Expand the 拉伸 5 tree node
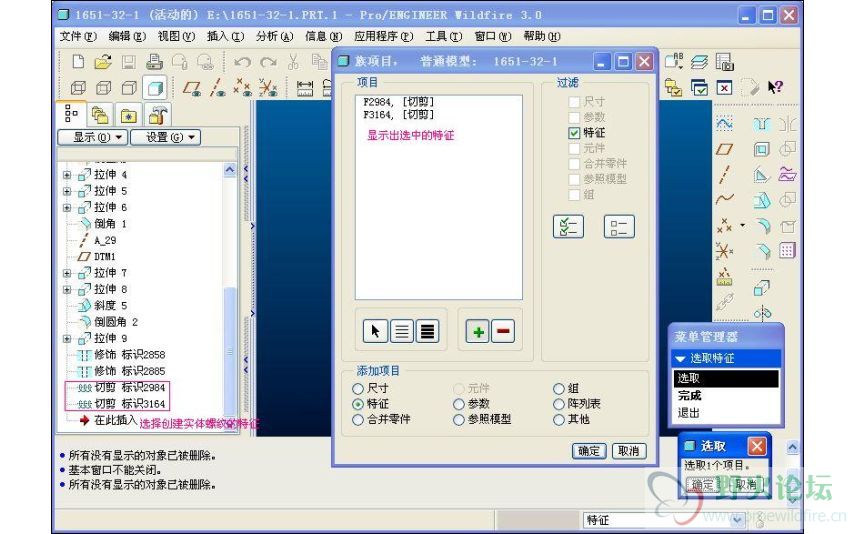 tap(67, 191)
